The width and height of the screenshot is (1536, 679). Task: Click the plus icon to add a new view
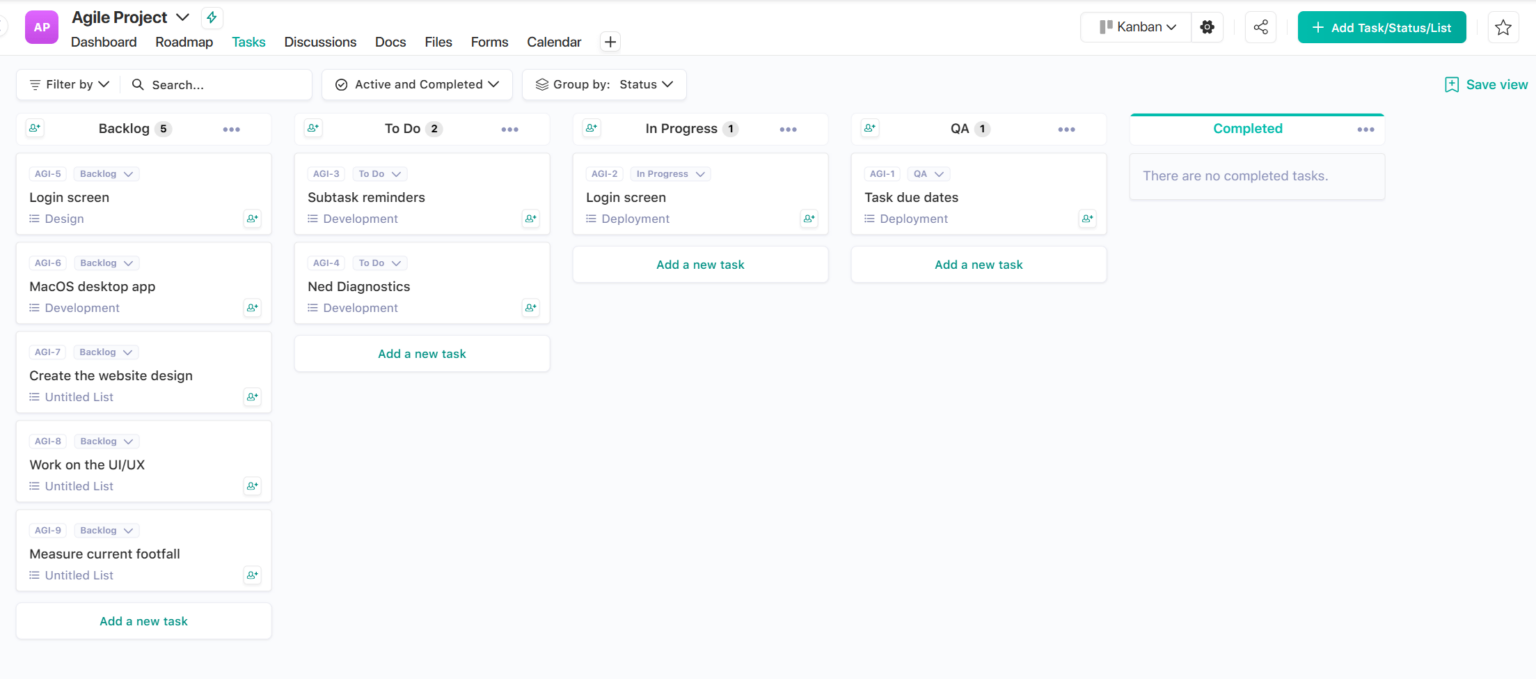pos(610,42)
